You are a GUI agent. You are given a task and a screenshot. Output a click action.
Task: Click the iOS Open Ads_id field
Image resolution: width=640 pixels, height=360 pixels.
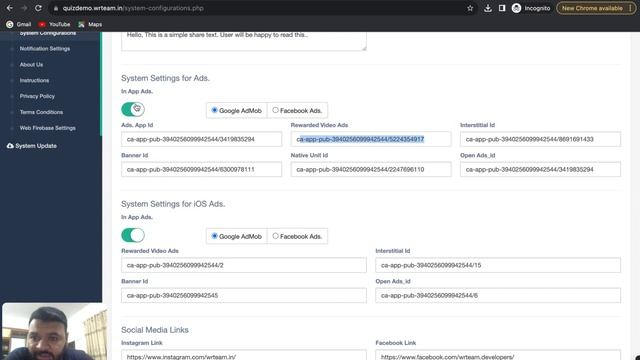498,296
